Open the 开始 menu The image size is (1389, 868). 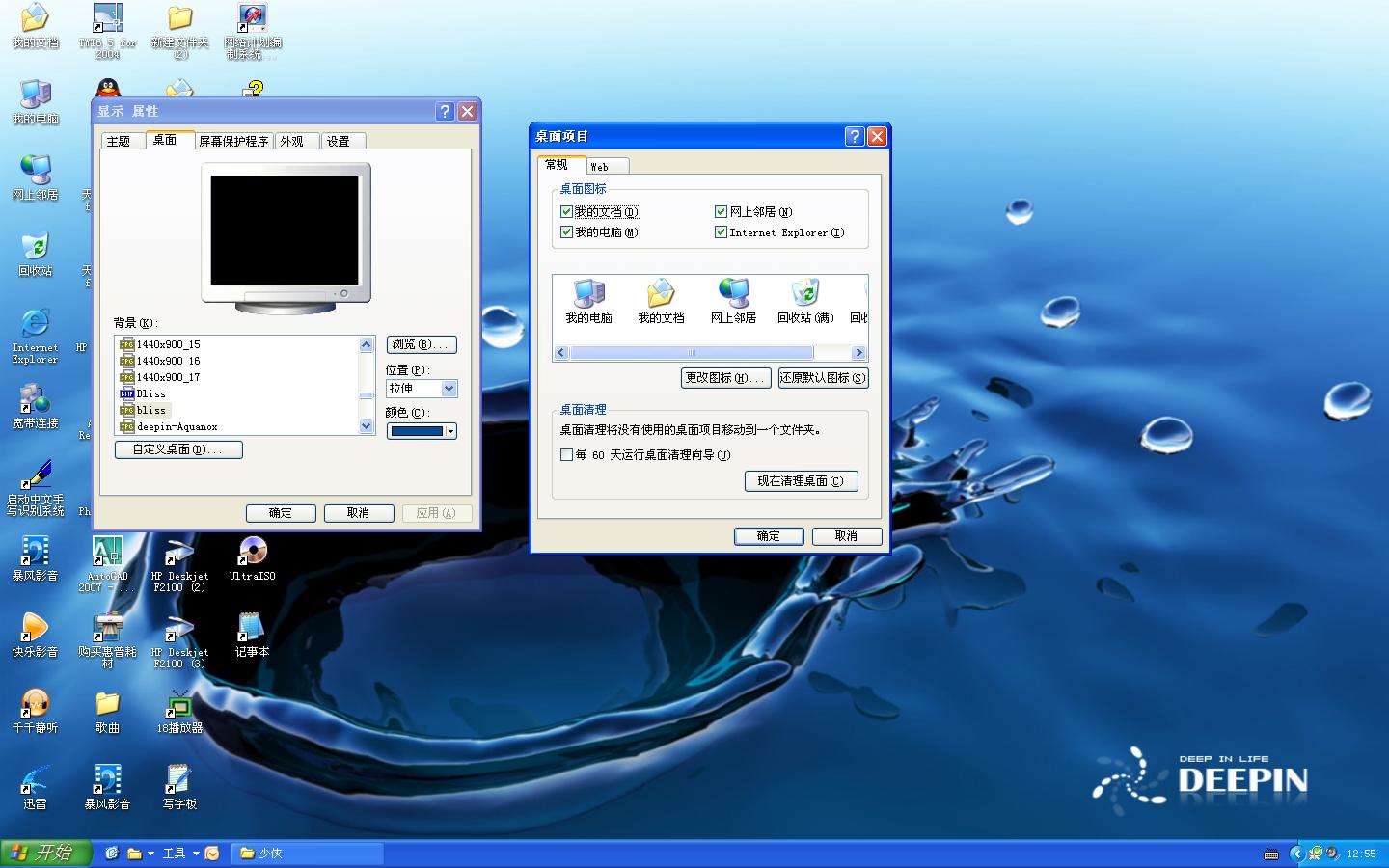coord(45,853)
